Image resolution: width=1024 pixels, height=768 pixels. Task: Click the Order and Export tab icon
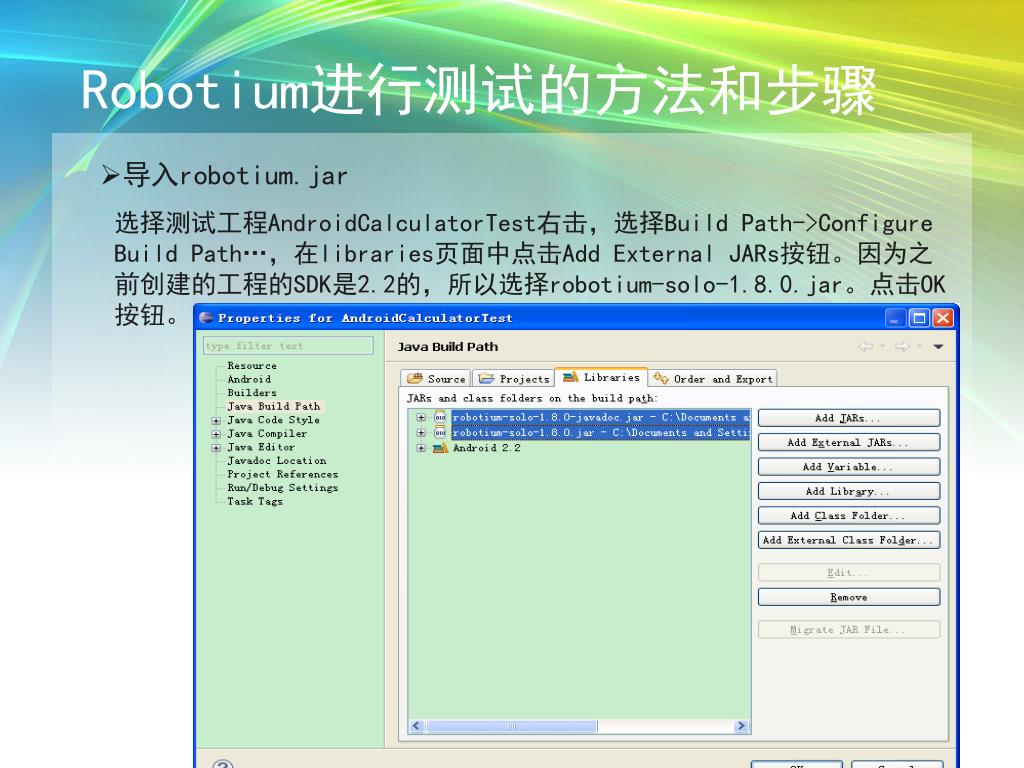(661, 378)
